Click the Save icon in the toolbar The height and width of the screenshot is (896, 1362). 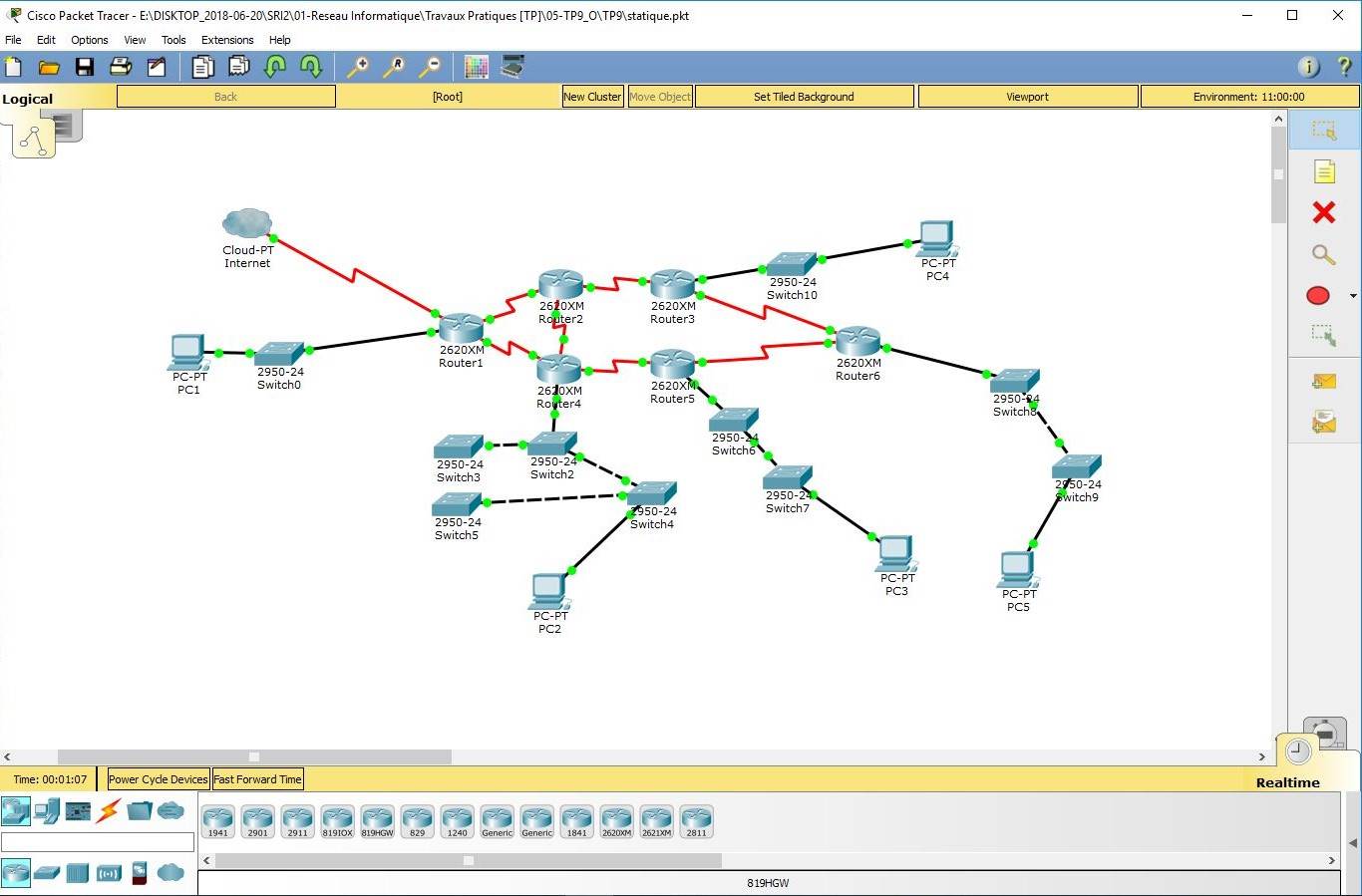85,67
